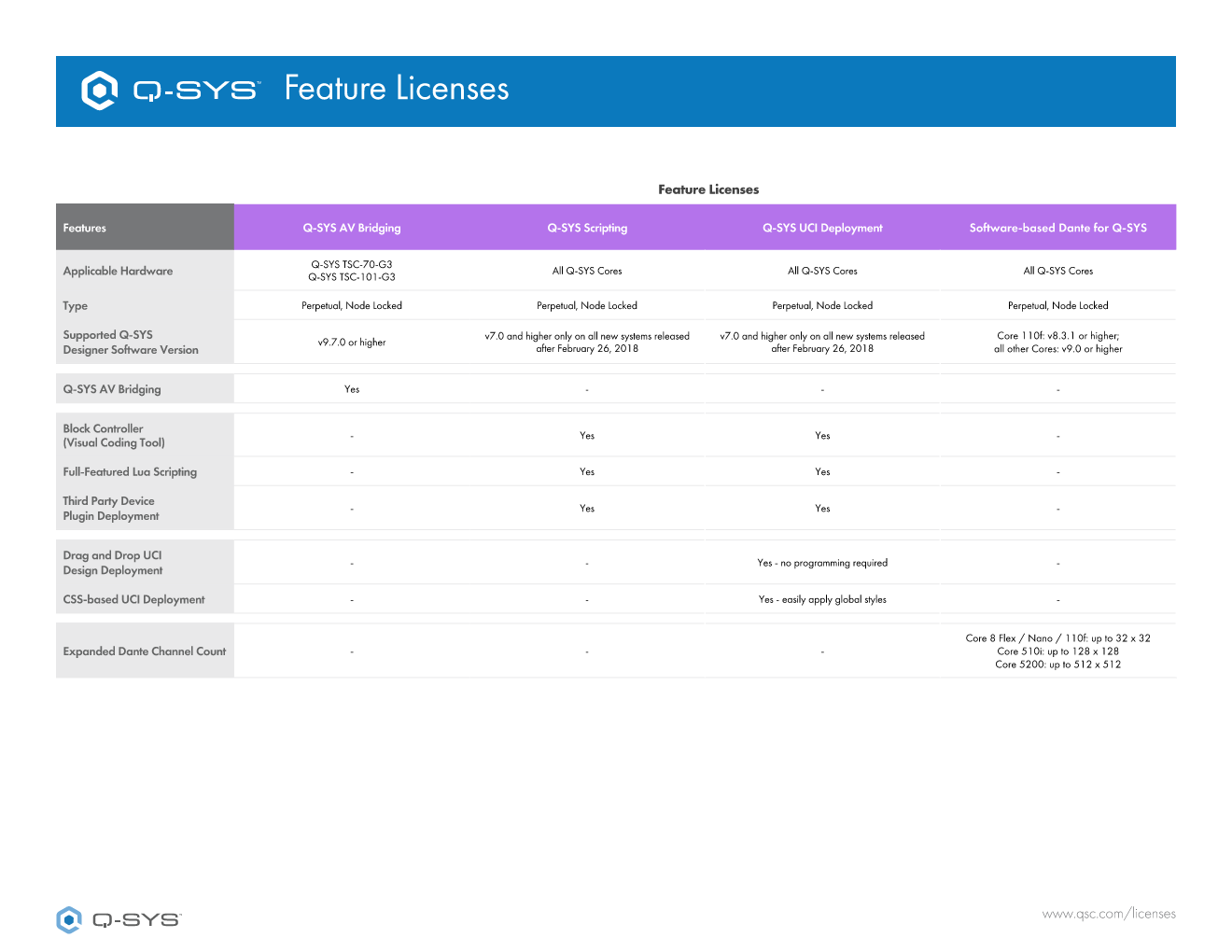This screenshot has width=1232, height=952.
Task: Click CSS-based UCI Deployment row label
Action: click(133, 599)
